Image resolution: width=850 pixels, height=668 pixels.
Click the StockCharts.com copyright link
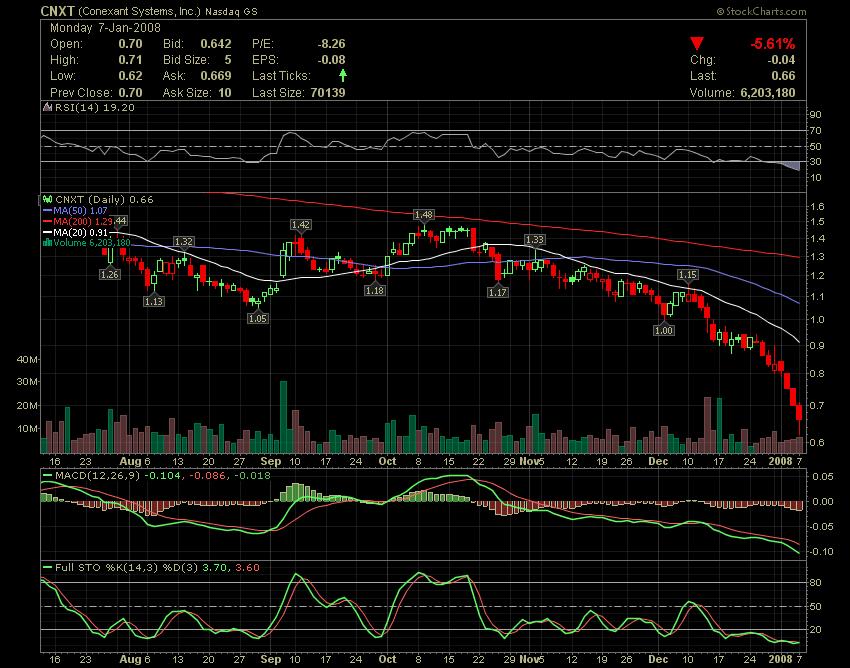pyautogui.click(x=761, y=11)
